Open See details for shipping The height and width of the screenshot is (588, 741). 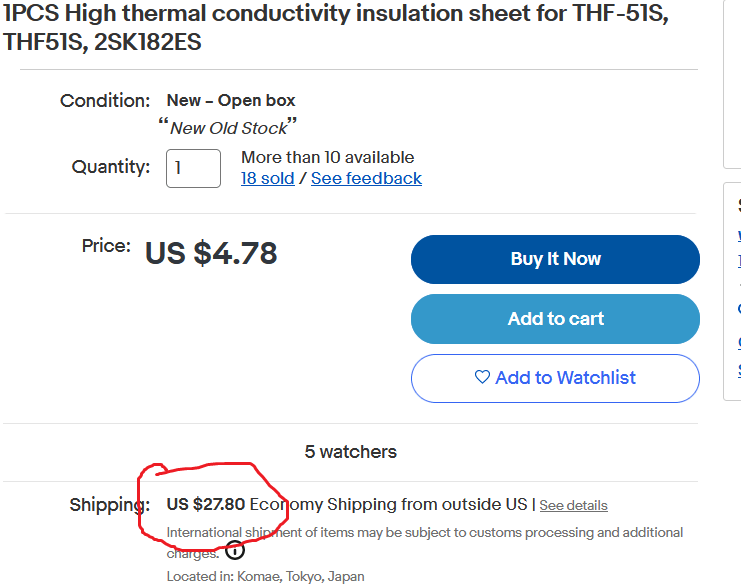[573, 505]
